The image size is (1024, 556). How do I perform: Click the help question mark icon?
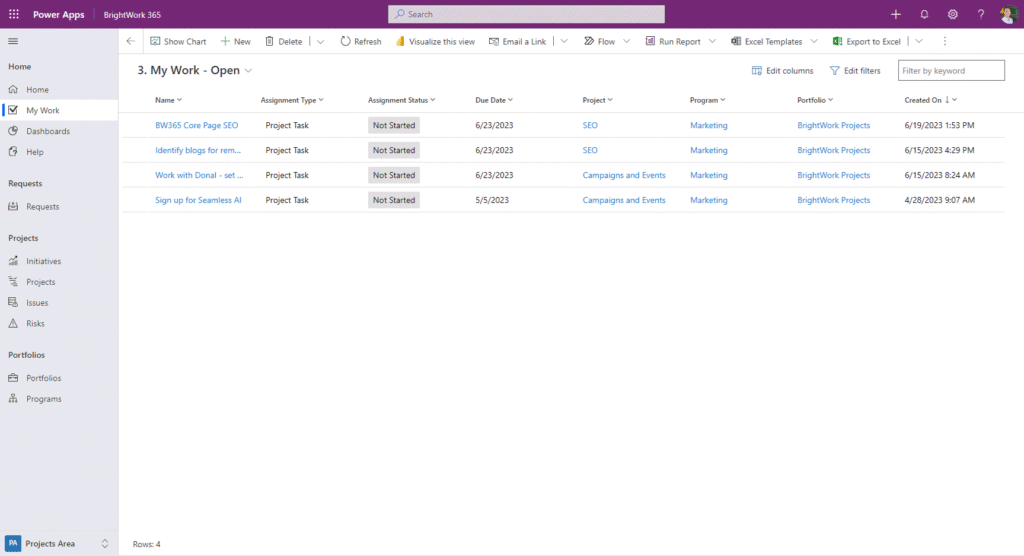point(981,14)
